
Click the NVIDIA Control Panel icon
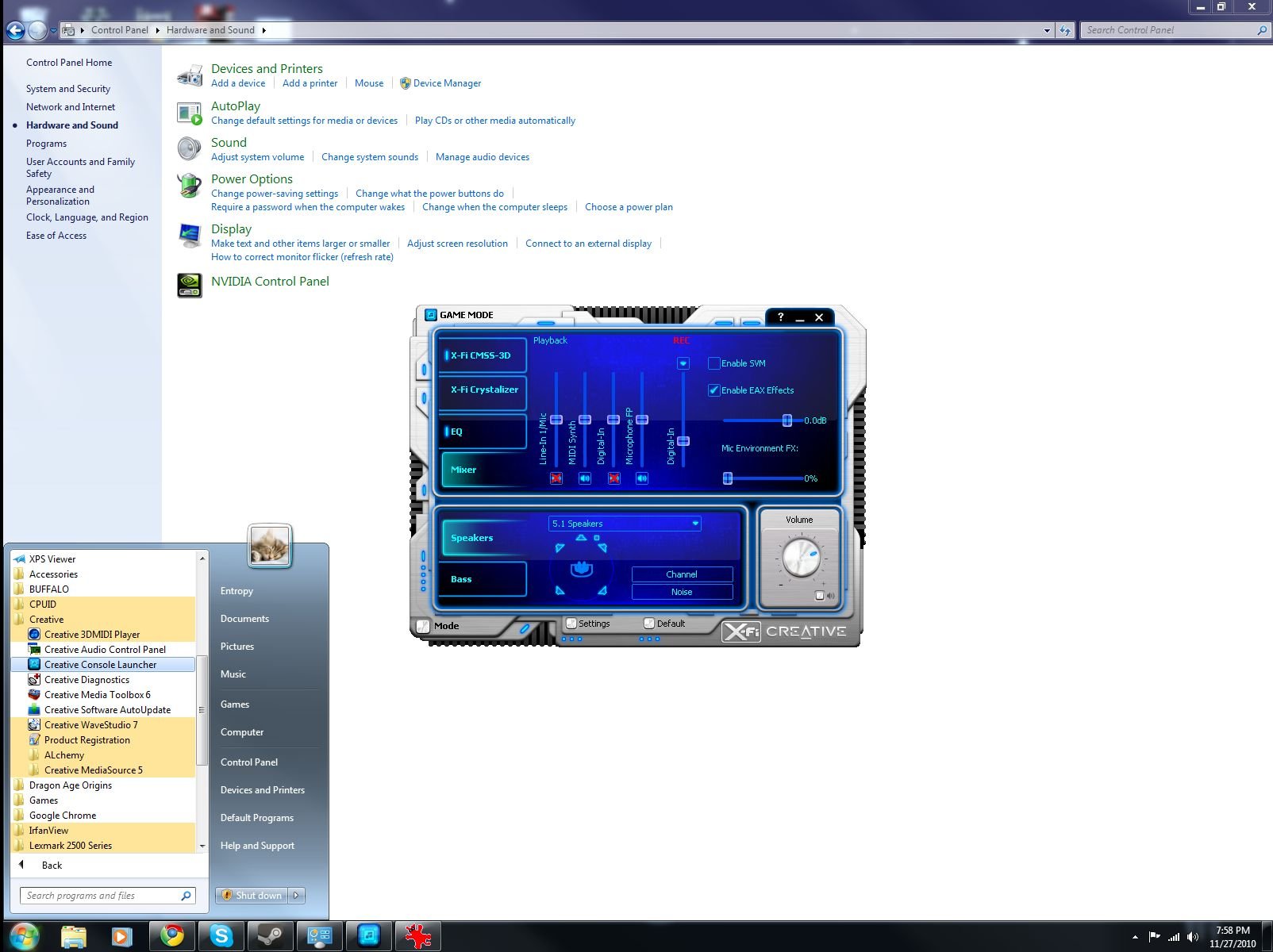coord(190,285)
